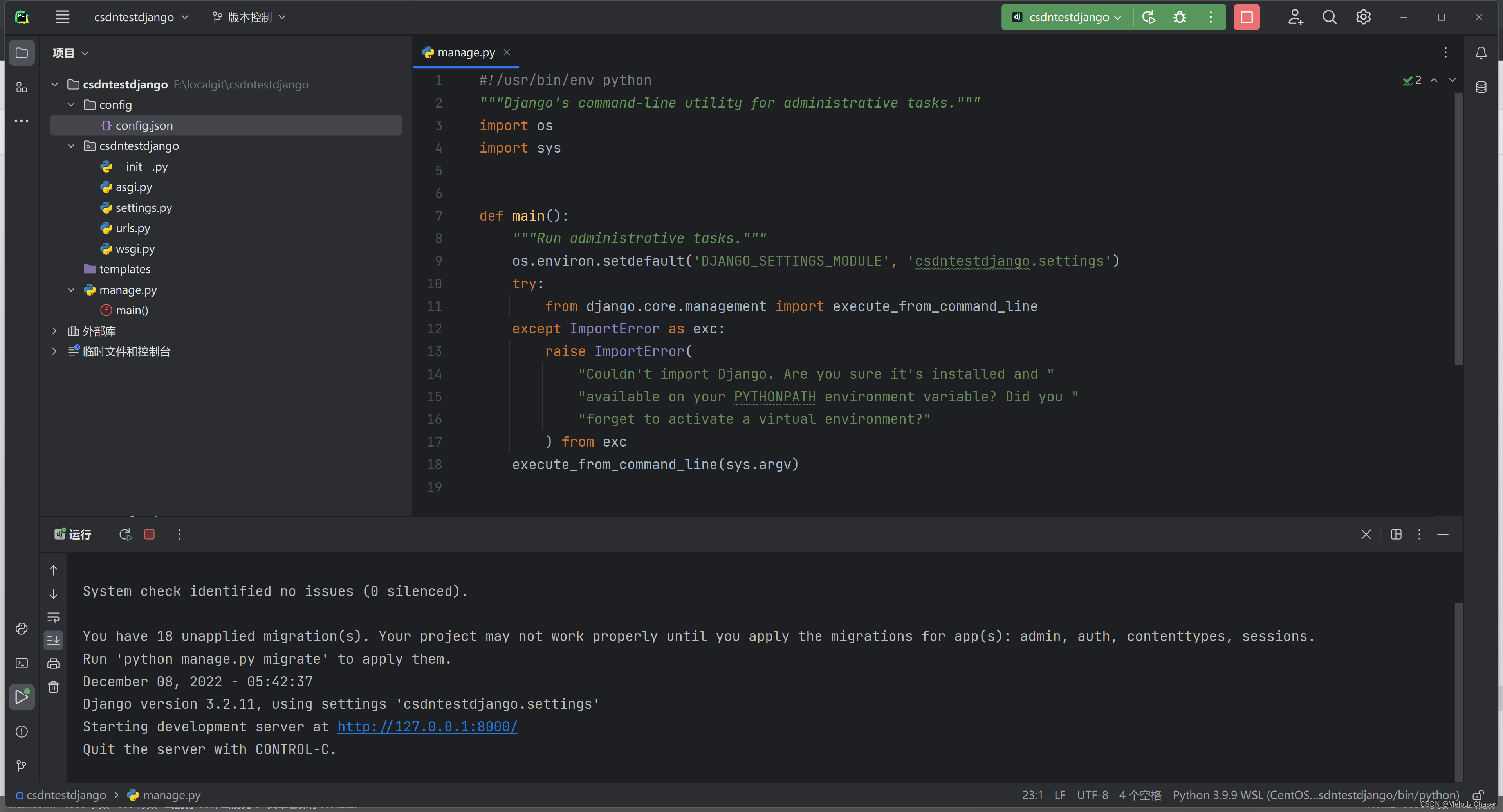The image size is (1503, 812).
Task: Rerun csdntestdjango from top toolbar
Action: (x=1148, y=17)
